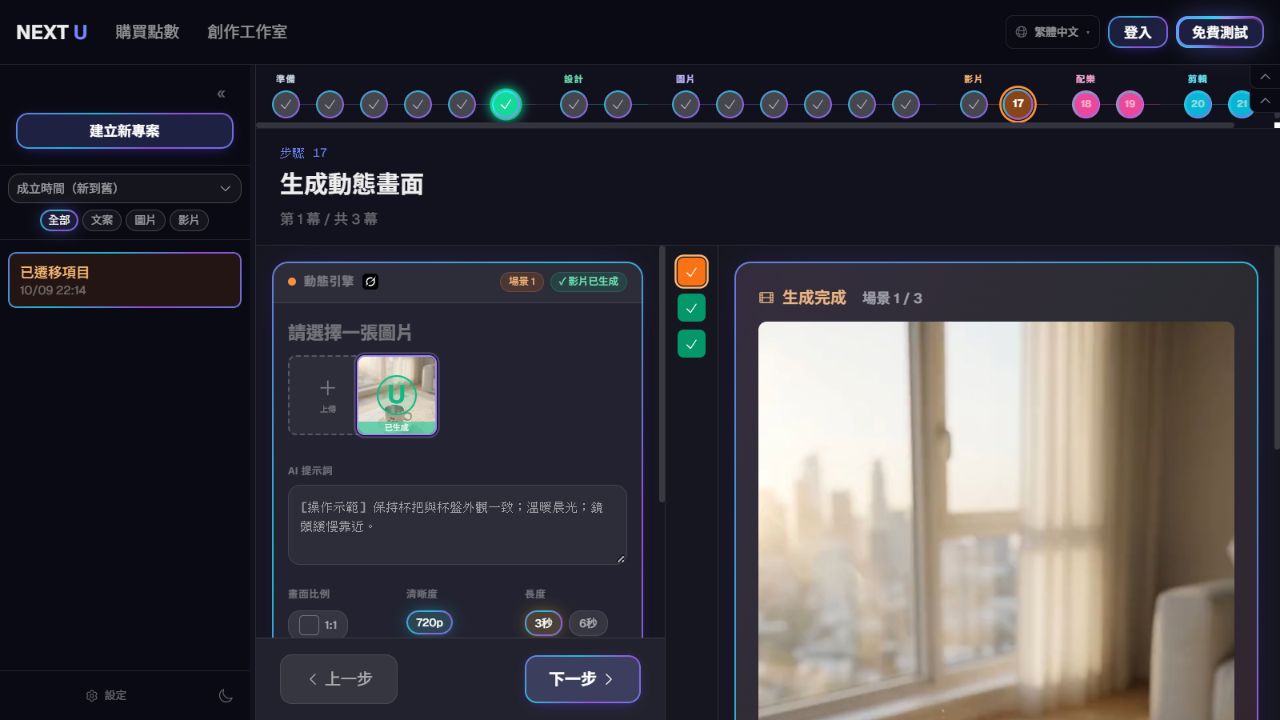The image size is (1280, 720).
Task: Open first completed step under 圖片
Action: click(x=686, y=104)
